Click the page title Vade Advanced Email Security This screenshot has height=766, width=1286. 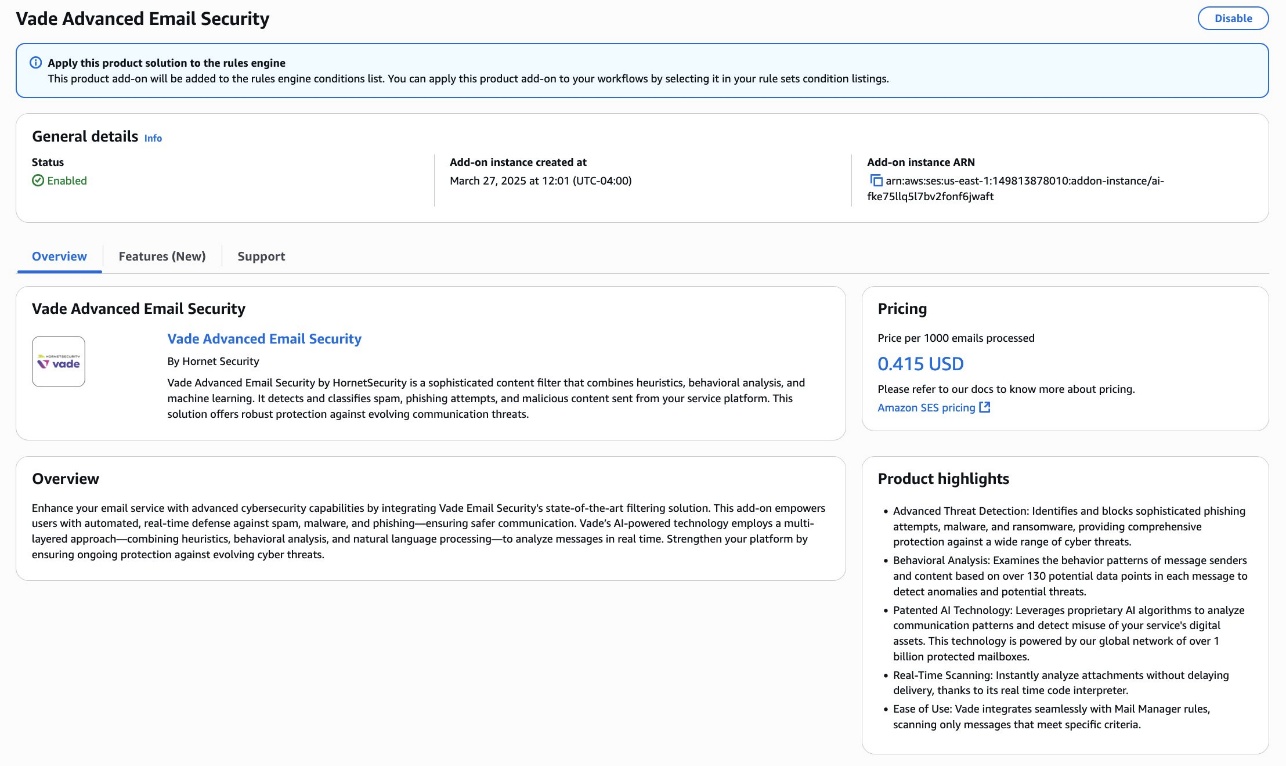[x=142, y=19]
